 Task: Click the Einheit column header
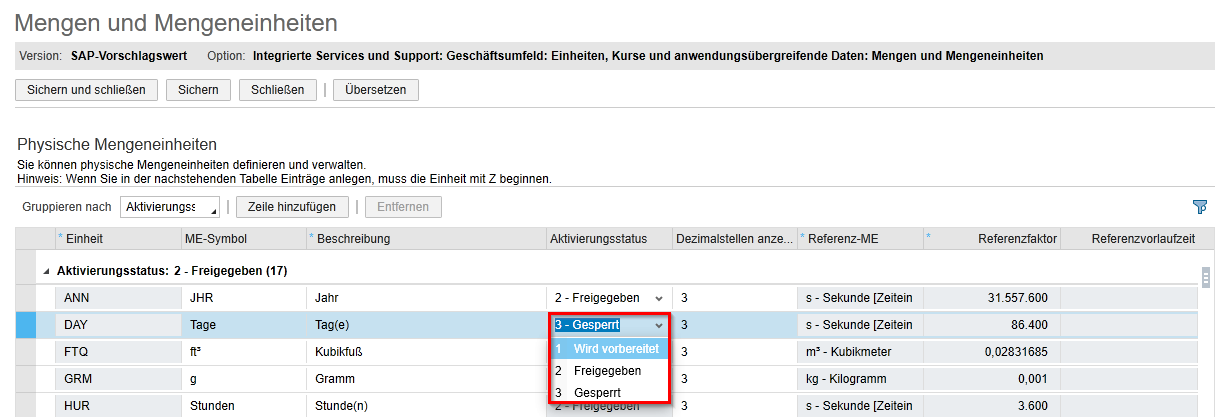click(x=84, y=239)
